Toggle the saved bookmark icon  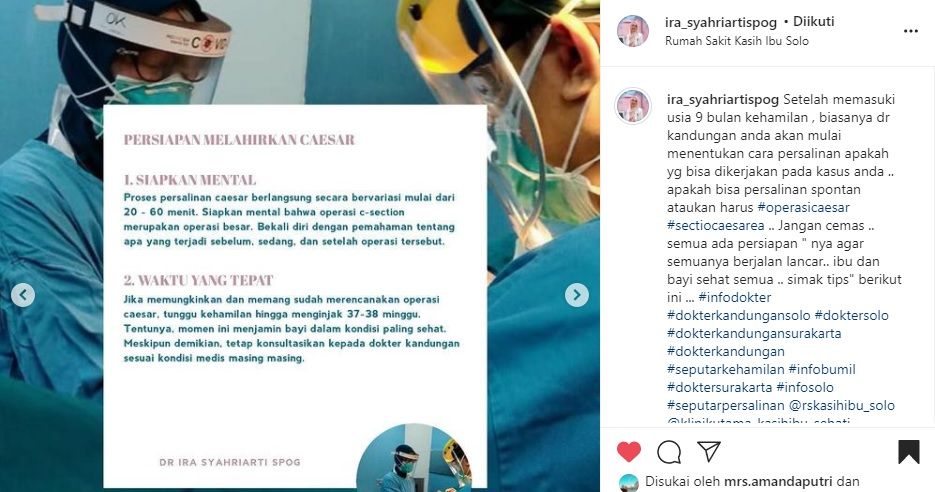[909, 451]
